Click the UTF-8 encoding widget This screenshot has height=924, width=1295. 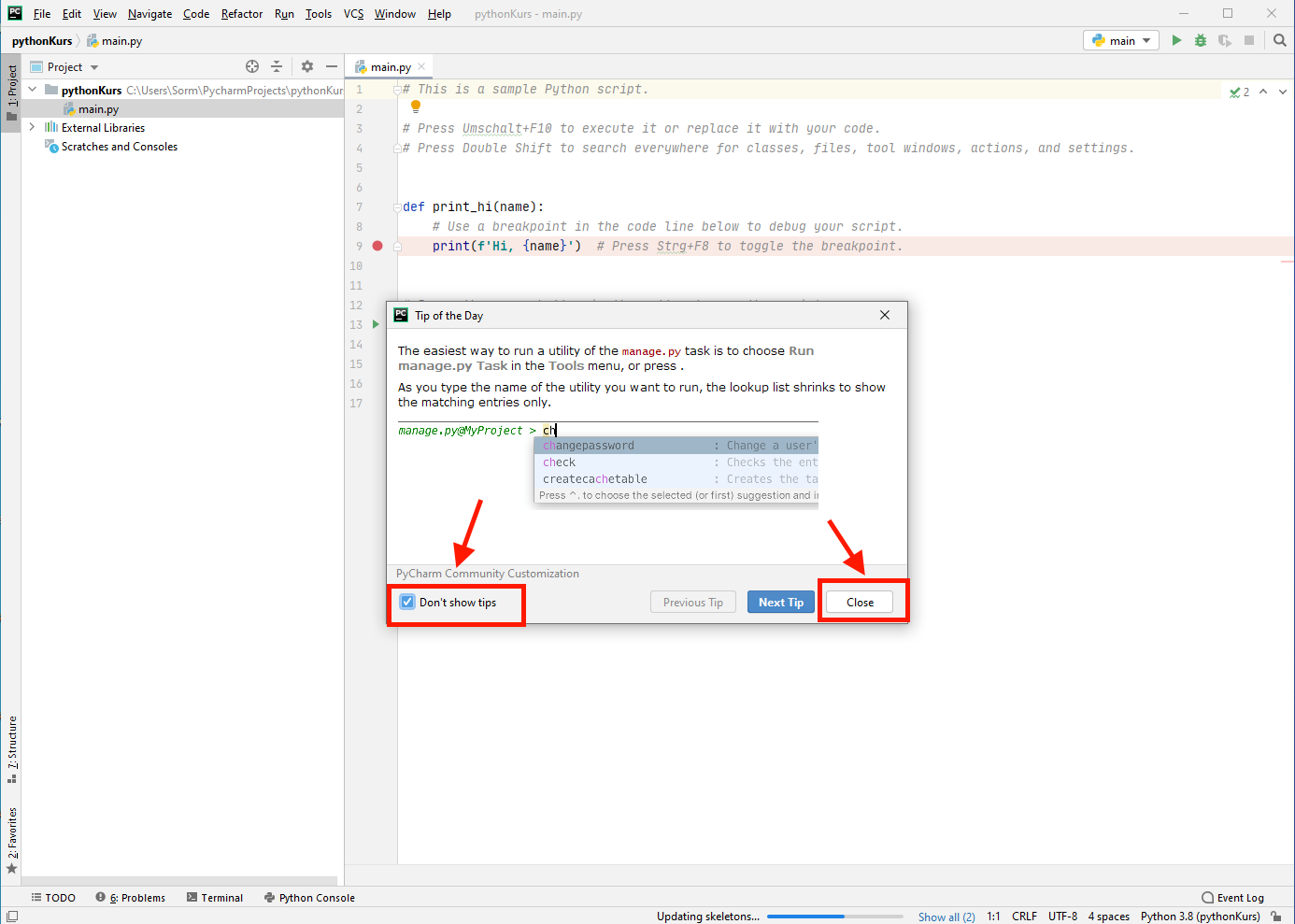point(1062,917)
